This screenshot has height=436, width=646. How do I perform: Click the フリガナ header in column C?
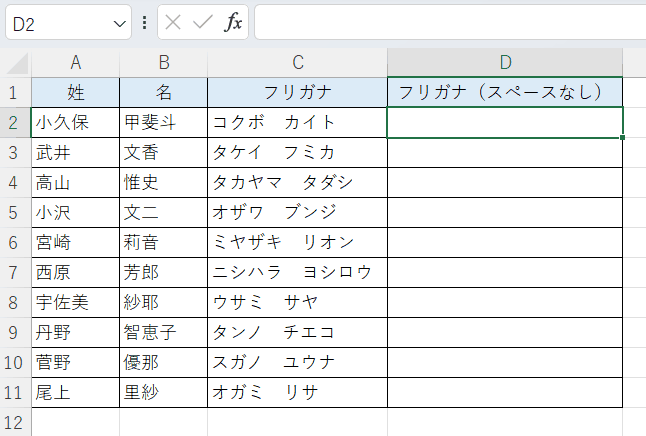pos(297,92)
